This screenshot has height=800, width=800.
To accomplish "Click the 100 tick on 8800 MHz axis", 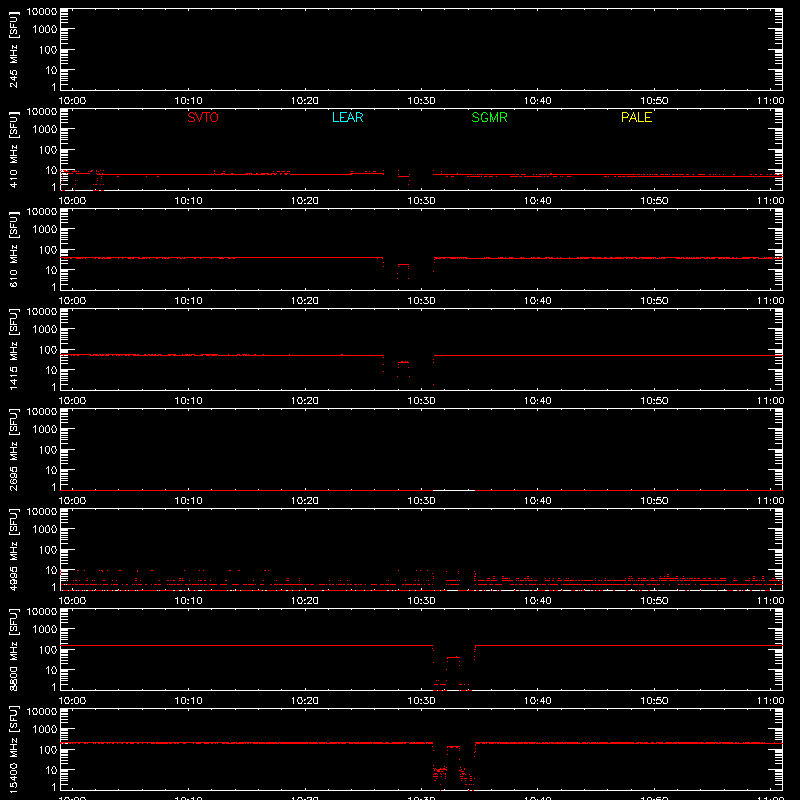I will [48, 650].
